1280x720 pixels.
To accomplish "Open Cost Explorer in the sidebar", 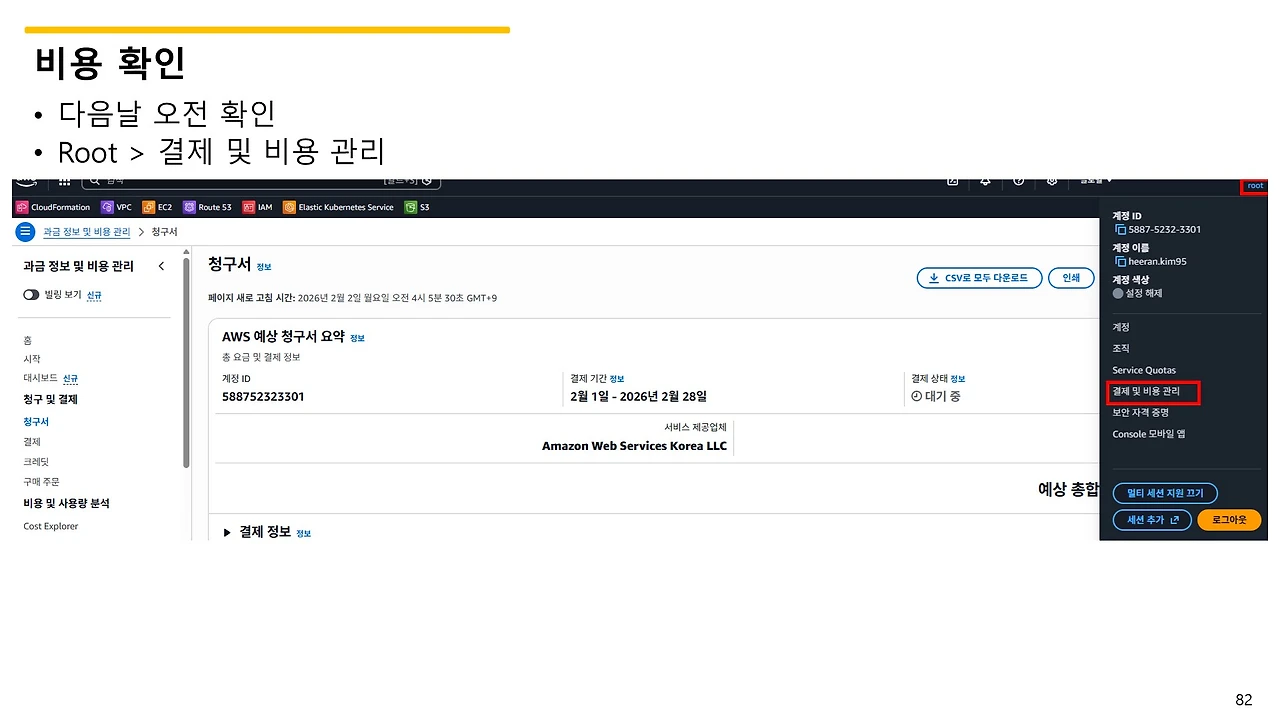I will [51, 526].
